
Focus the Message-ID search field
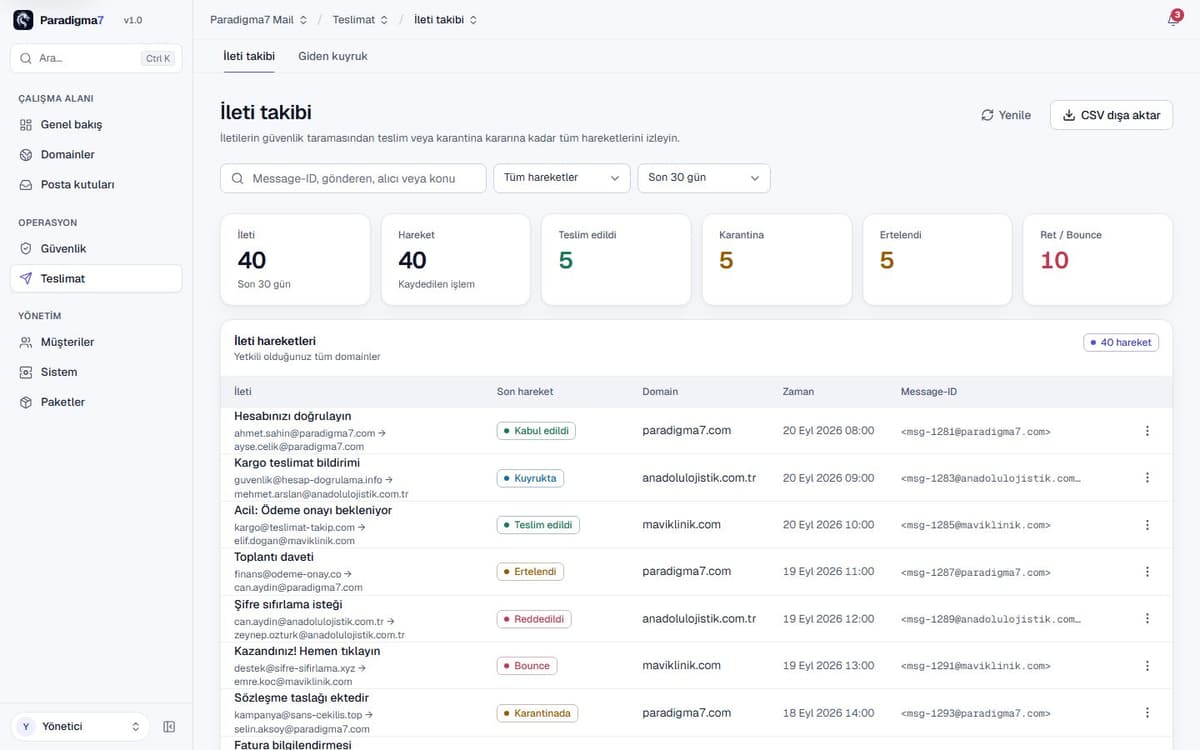click(x=353, y=178)
